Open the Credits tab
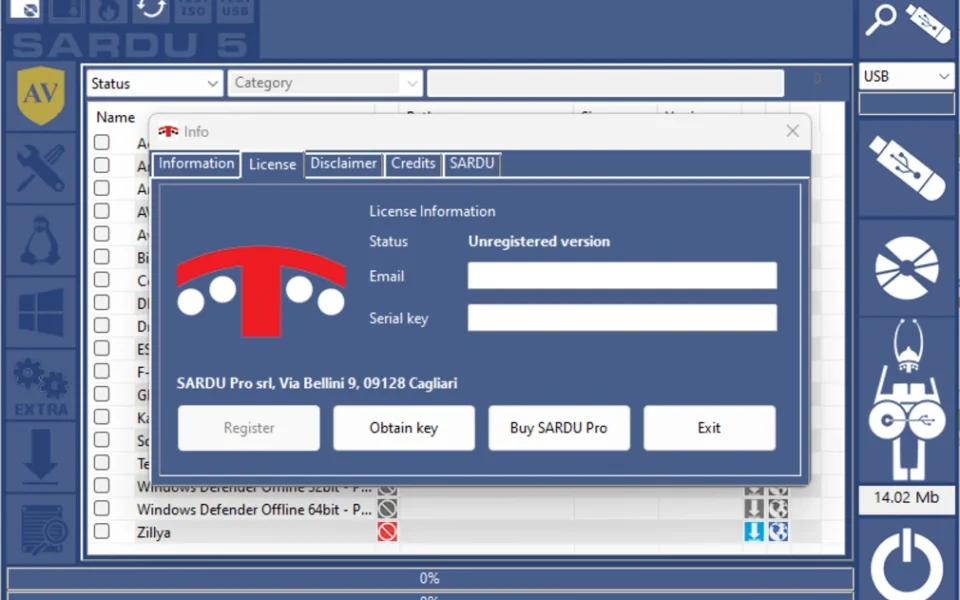Screen dimensions: 960x600 point(413,163)
